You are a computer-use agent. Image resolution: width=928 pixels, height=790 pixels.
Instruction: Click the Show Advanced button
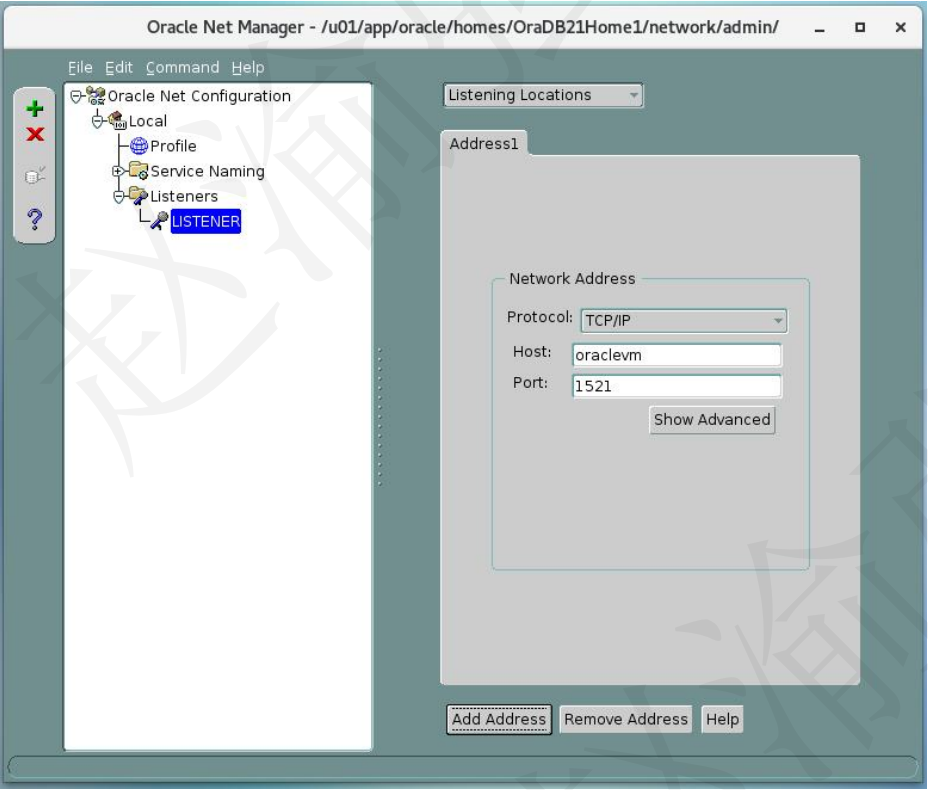712,420
